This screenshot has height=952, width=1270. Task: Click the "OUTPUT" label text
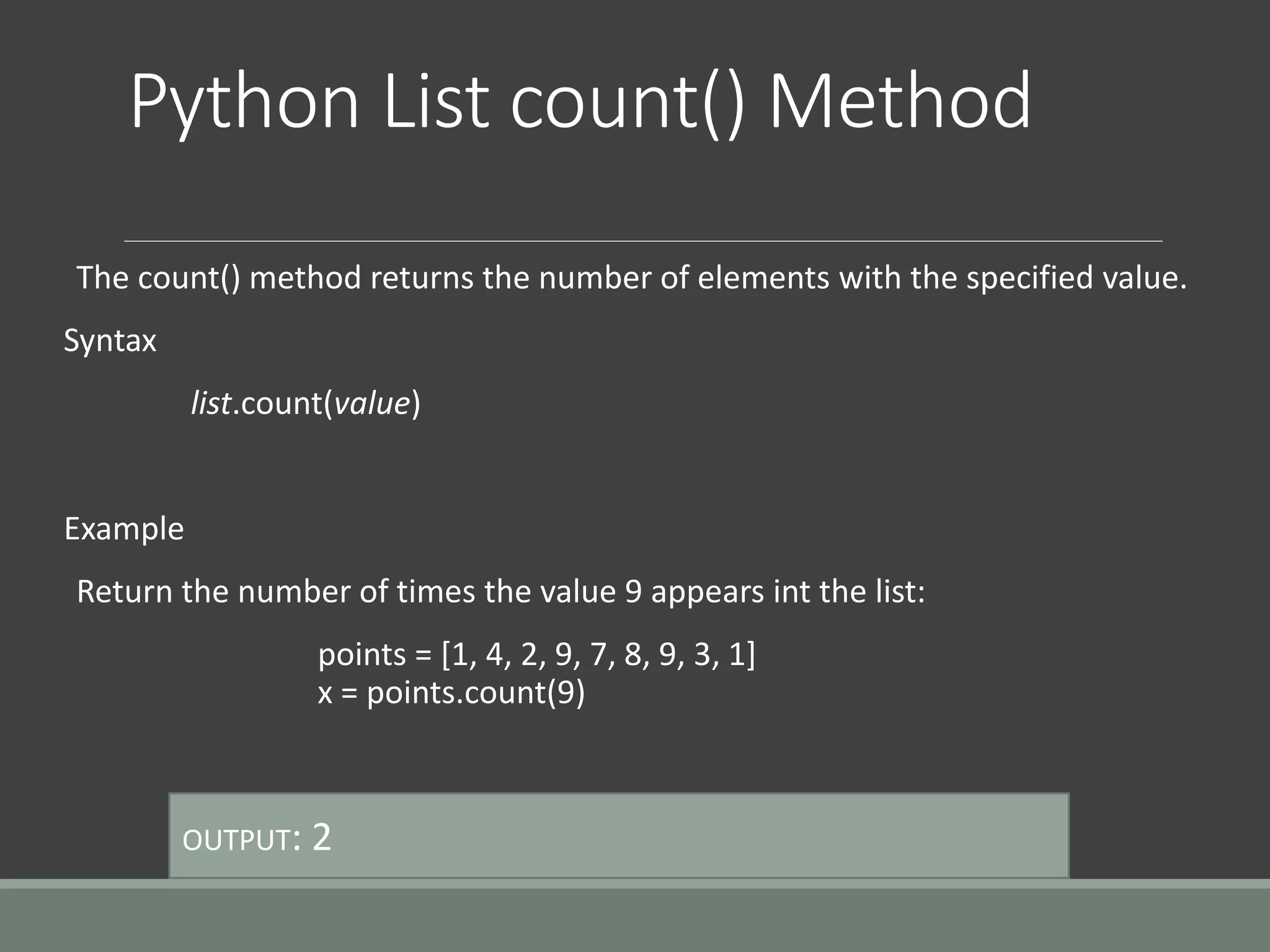coord(236,840)
